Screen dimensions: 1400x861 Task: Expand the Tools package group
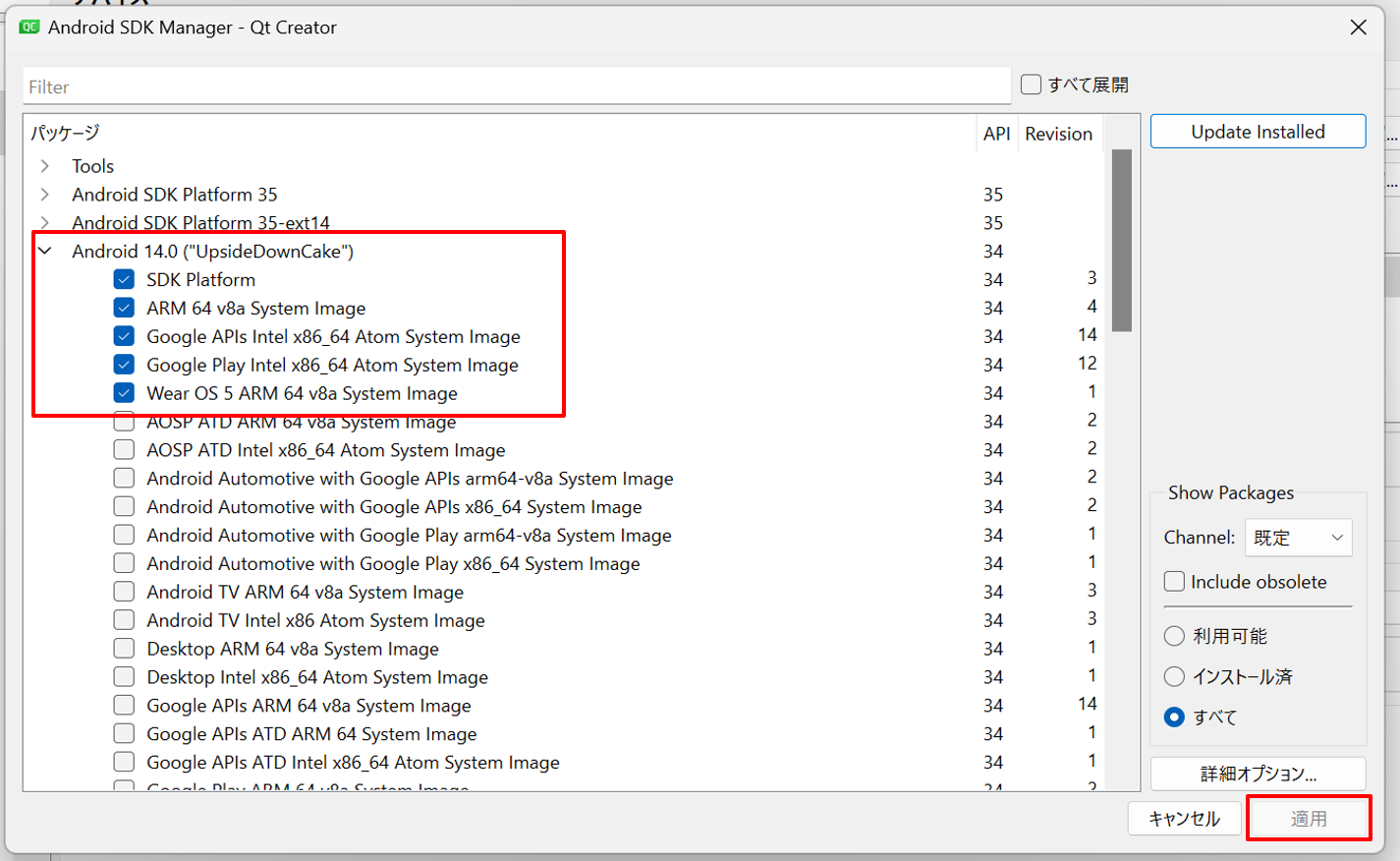pyautogui.click(x=45, y=166)
